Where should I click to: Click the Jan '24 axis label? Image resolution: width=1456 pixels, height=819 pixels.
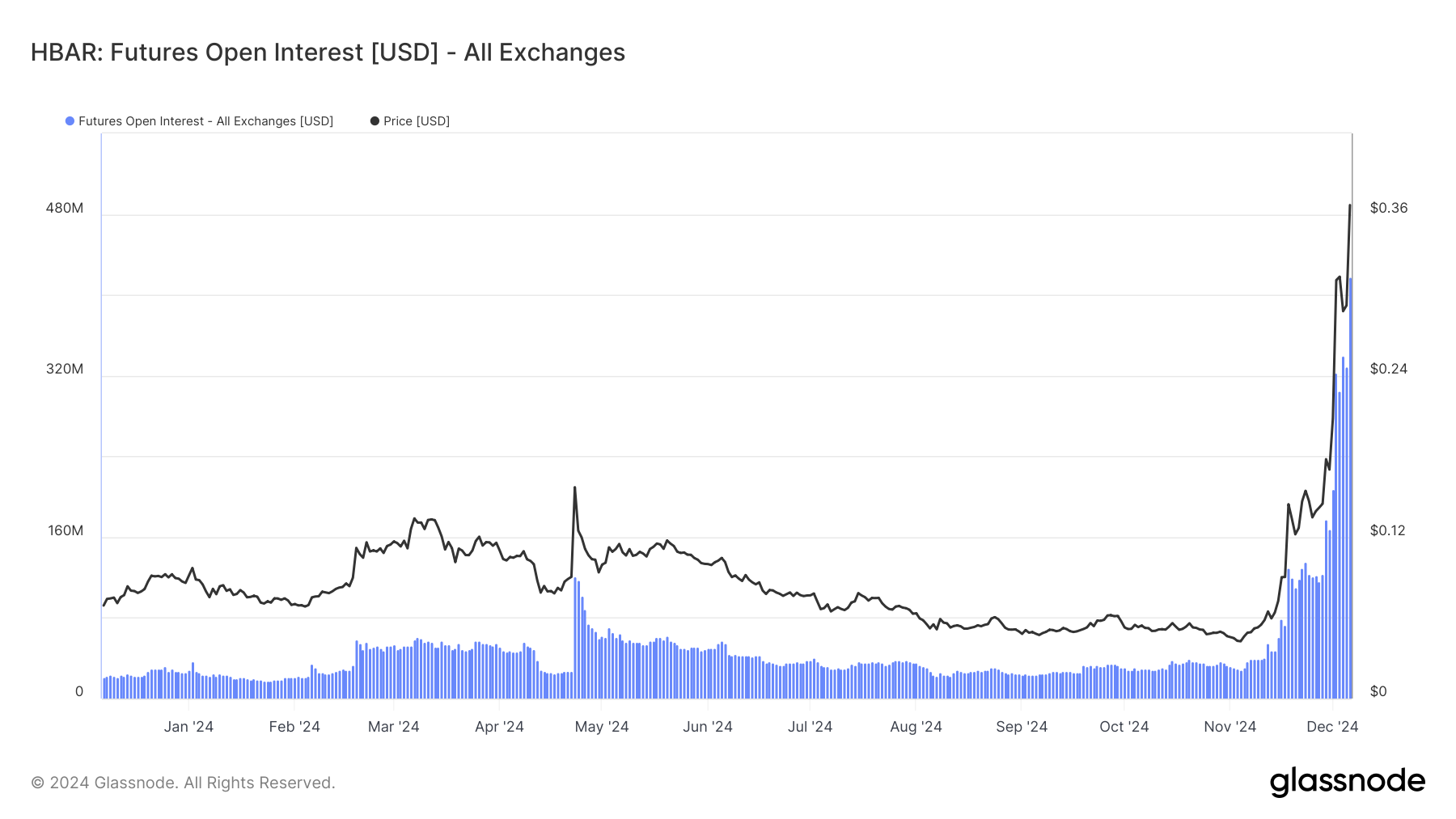coord(188,727)
